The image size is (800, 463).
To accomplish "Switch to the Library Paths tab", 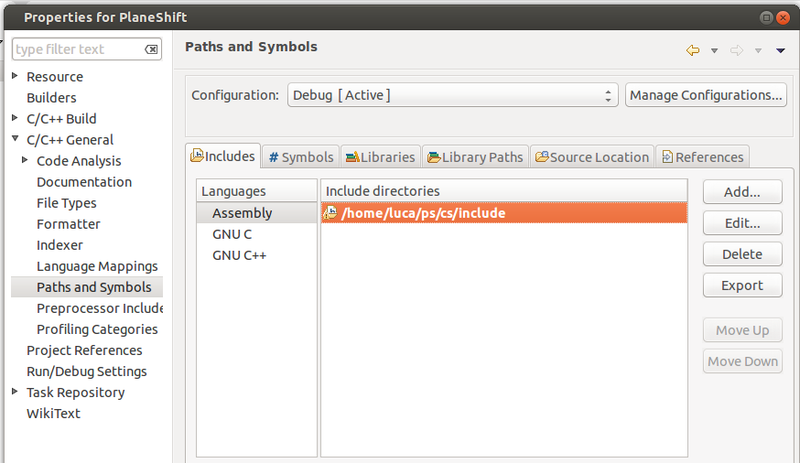I will tap(475, 157).
